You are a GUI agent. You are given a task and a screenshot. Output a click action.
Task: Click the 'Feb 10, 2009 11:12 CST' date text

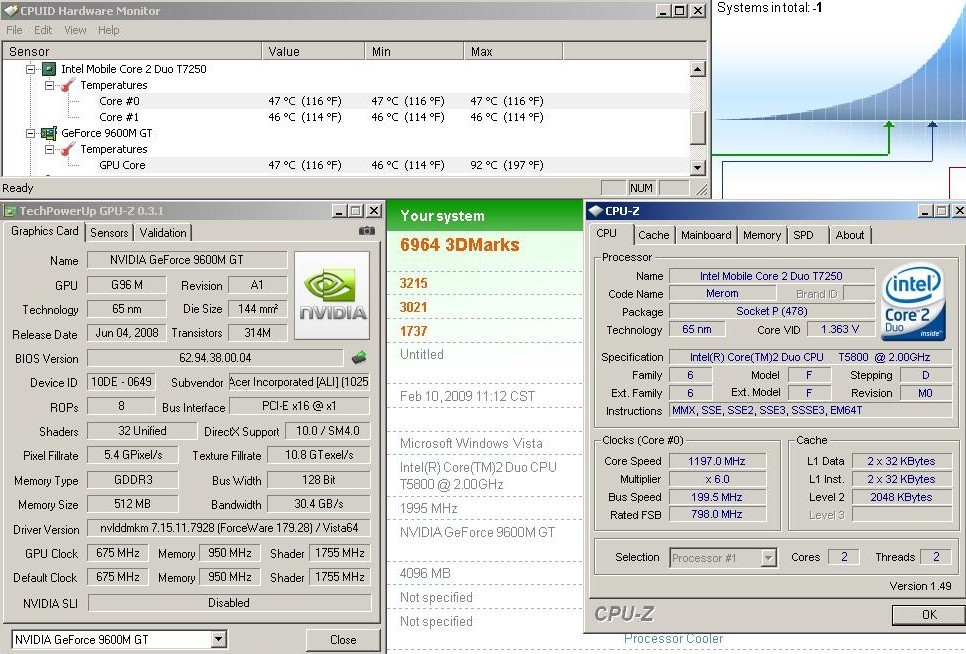coord(467,396)
